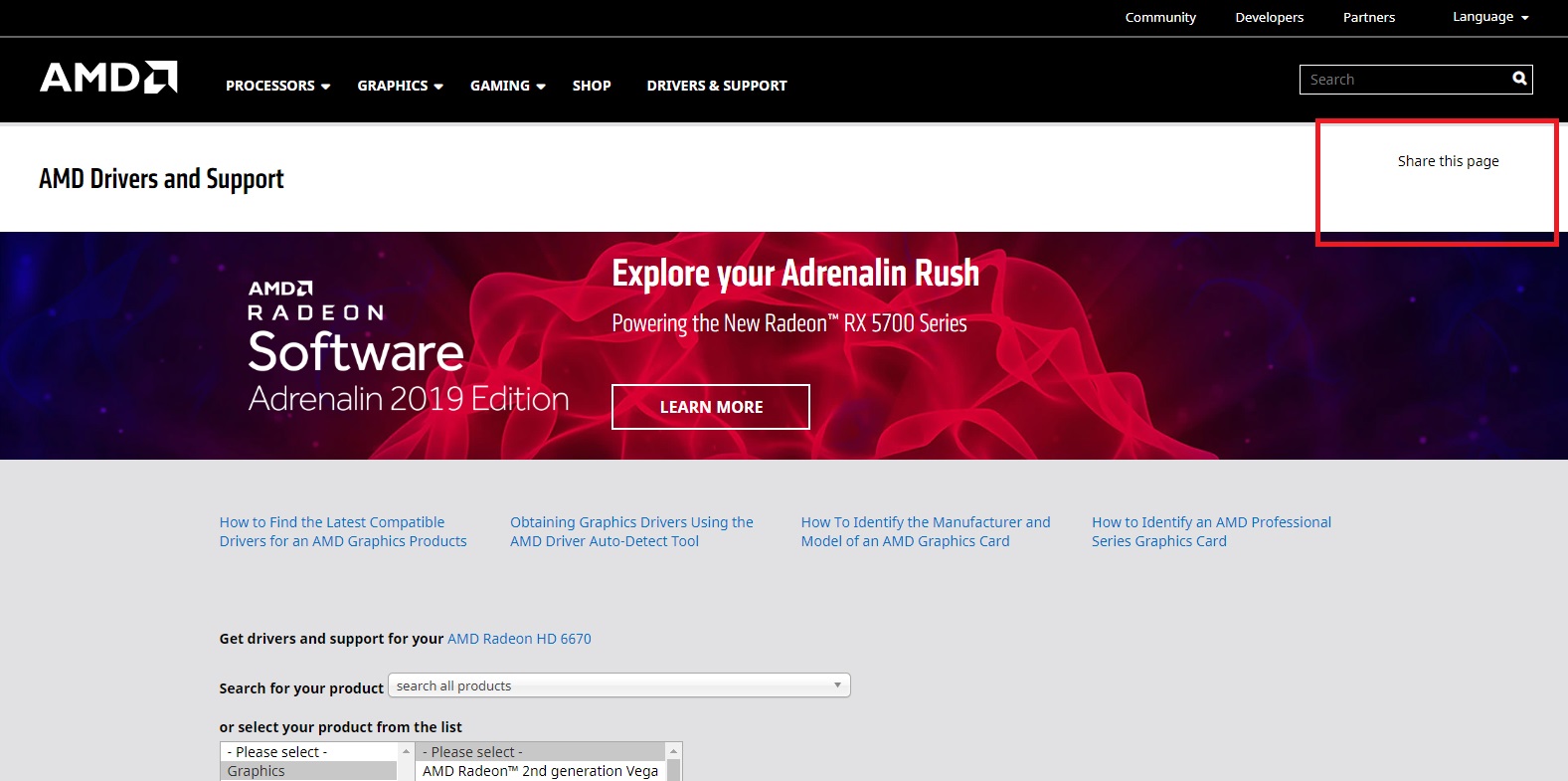Expand the Processors menu
The height and width of the screenshot is (781, 1568).
tap(277, 86)
